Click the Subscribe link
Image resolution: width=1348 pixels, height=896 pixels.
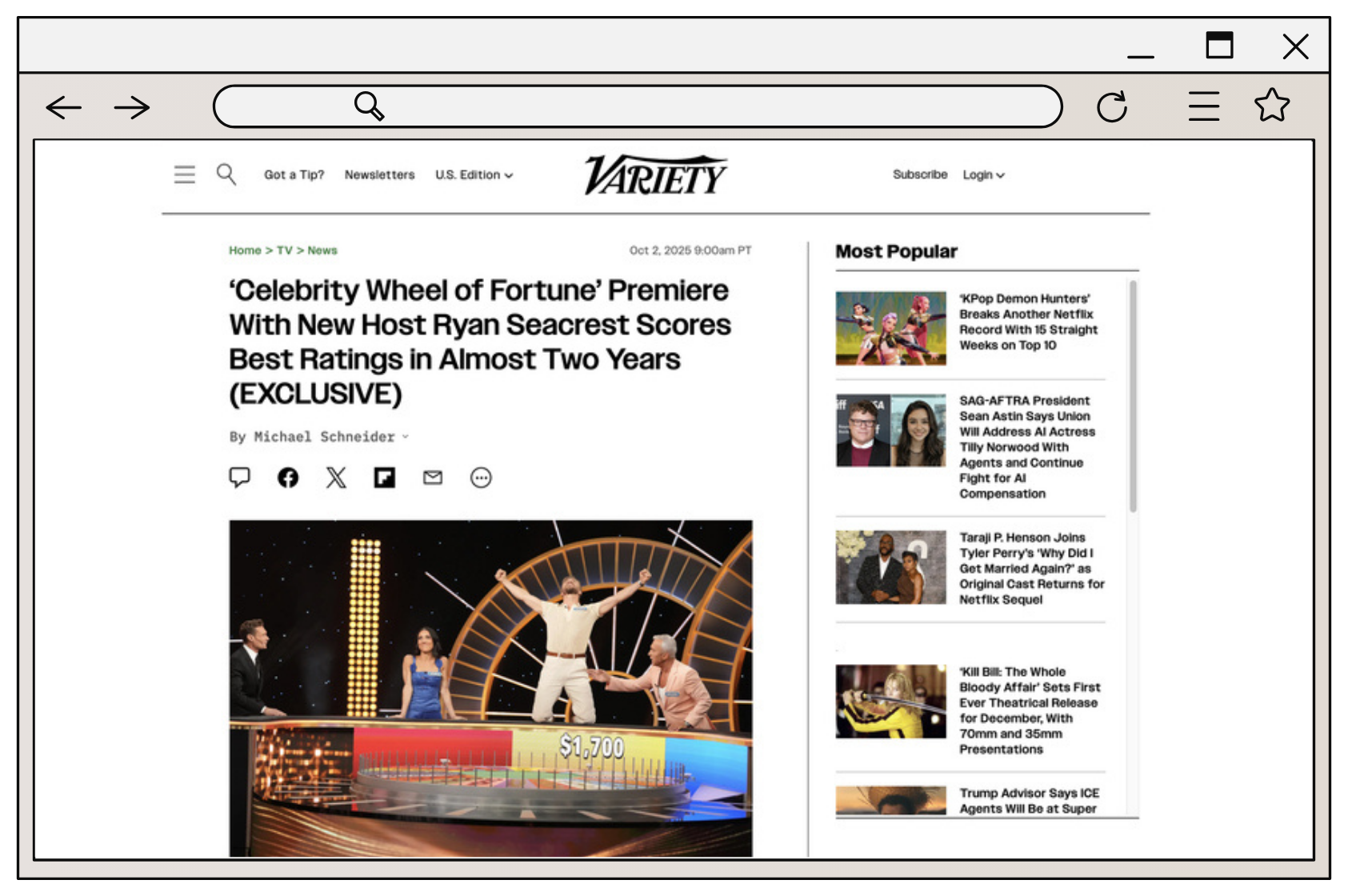tap(920, 174)
